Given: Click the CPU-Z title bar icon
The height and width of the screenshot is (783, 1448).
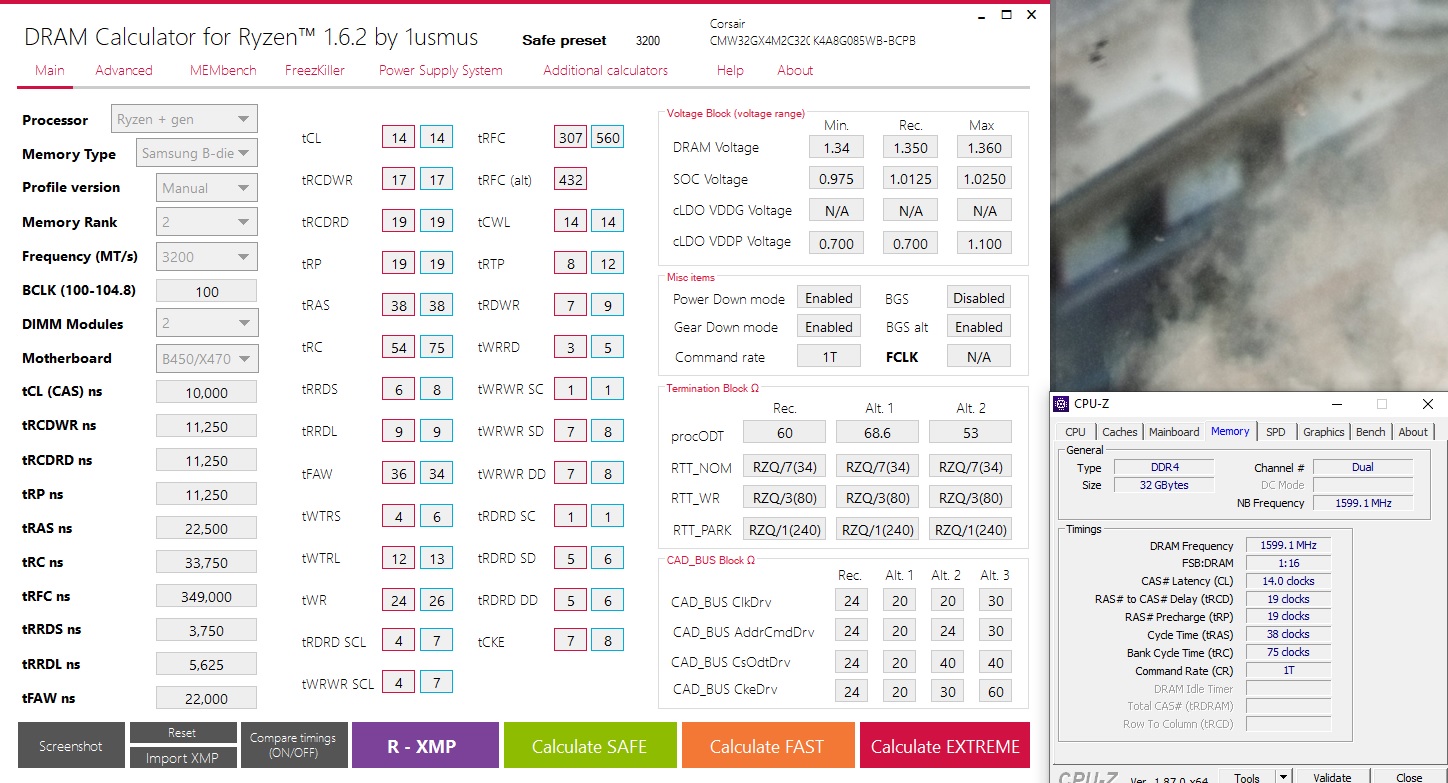Looking at the screenshot, I should (1062, 404).
